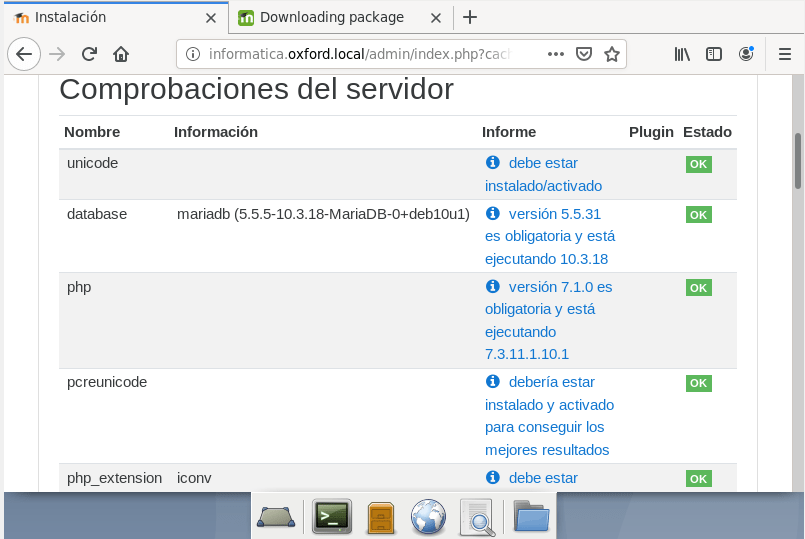Toggle the sidebar view icon
The width and height of the screenshot is (805, 539).
(714, 54)
